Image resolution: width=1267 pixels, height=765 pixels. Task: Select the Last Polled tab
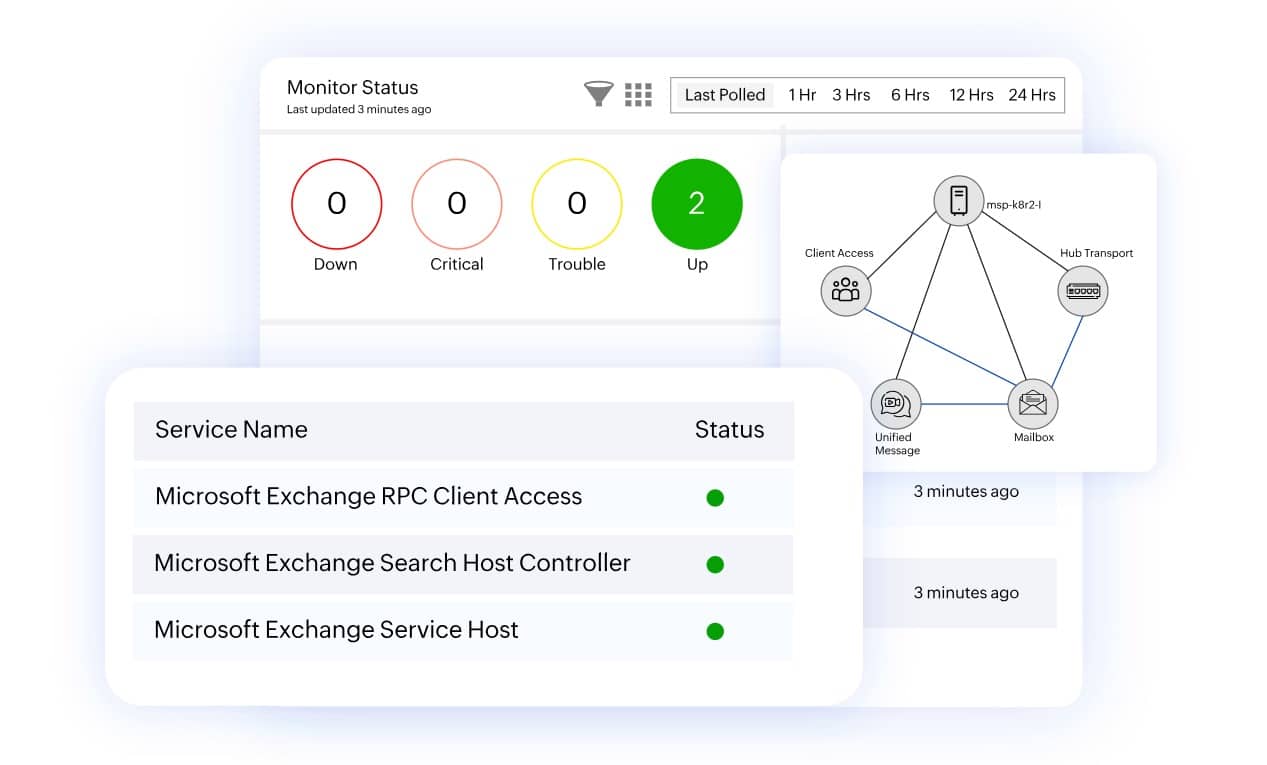pyautogui.click(x=725, y=95)
